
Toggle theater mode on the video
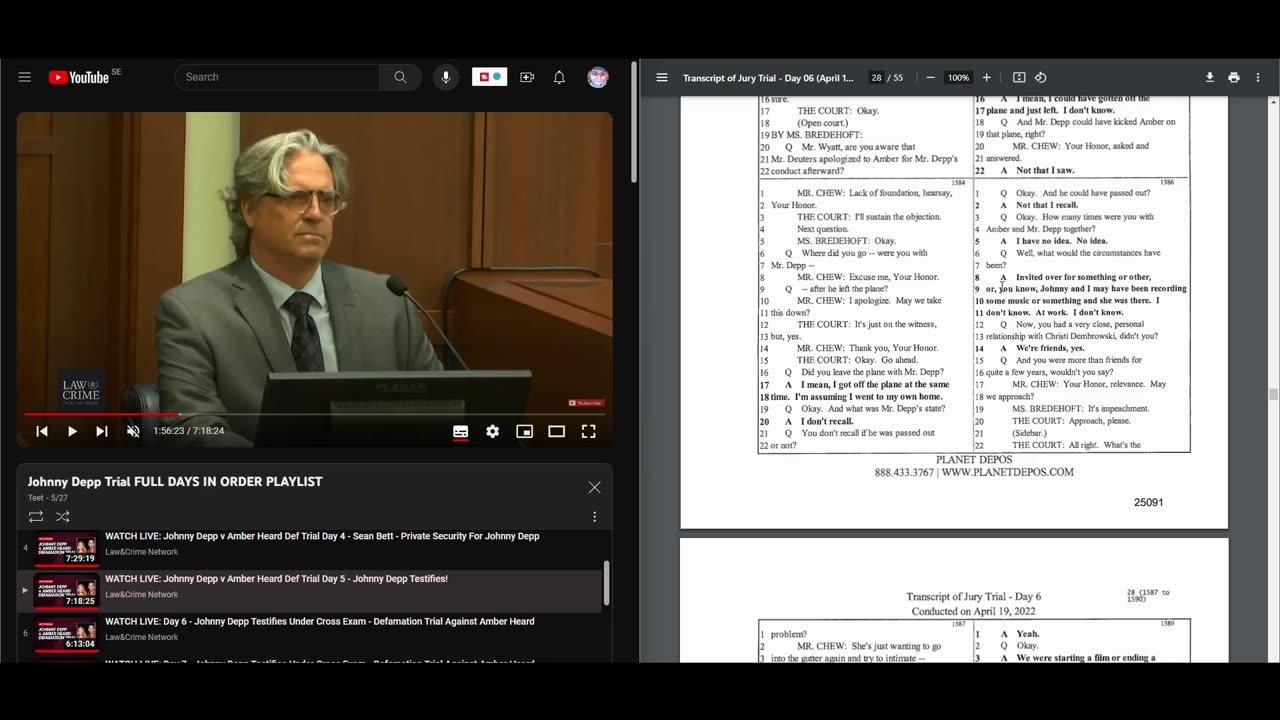556,431
